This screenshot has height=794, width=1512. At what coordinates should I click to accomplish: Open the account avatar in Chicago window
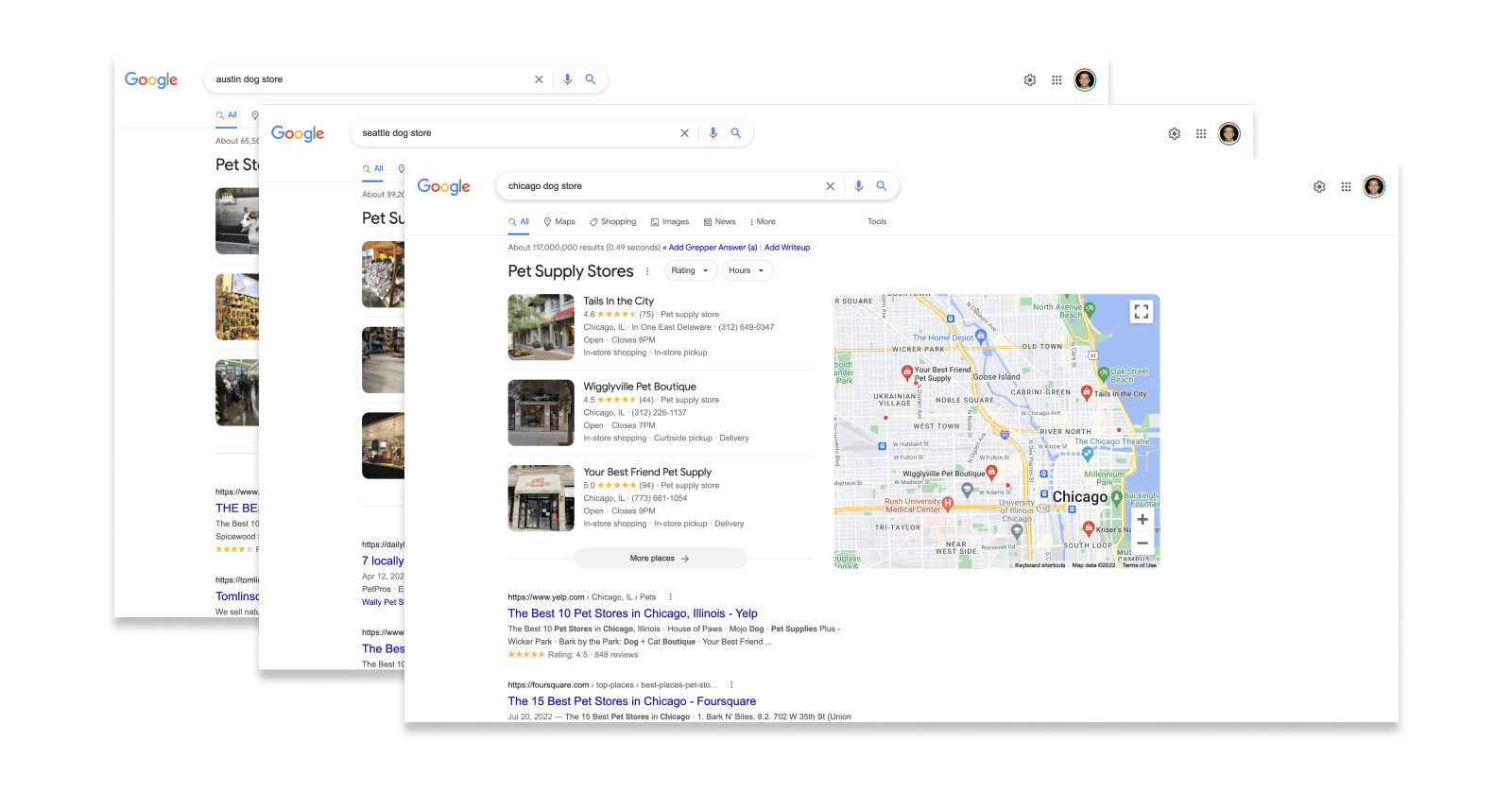tap(1374, 187)
